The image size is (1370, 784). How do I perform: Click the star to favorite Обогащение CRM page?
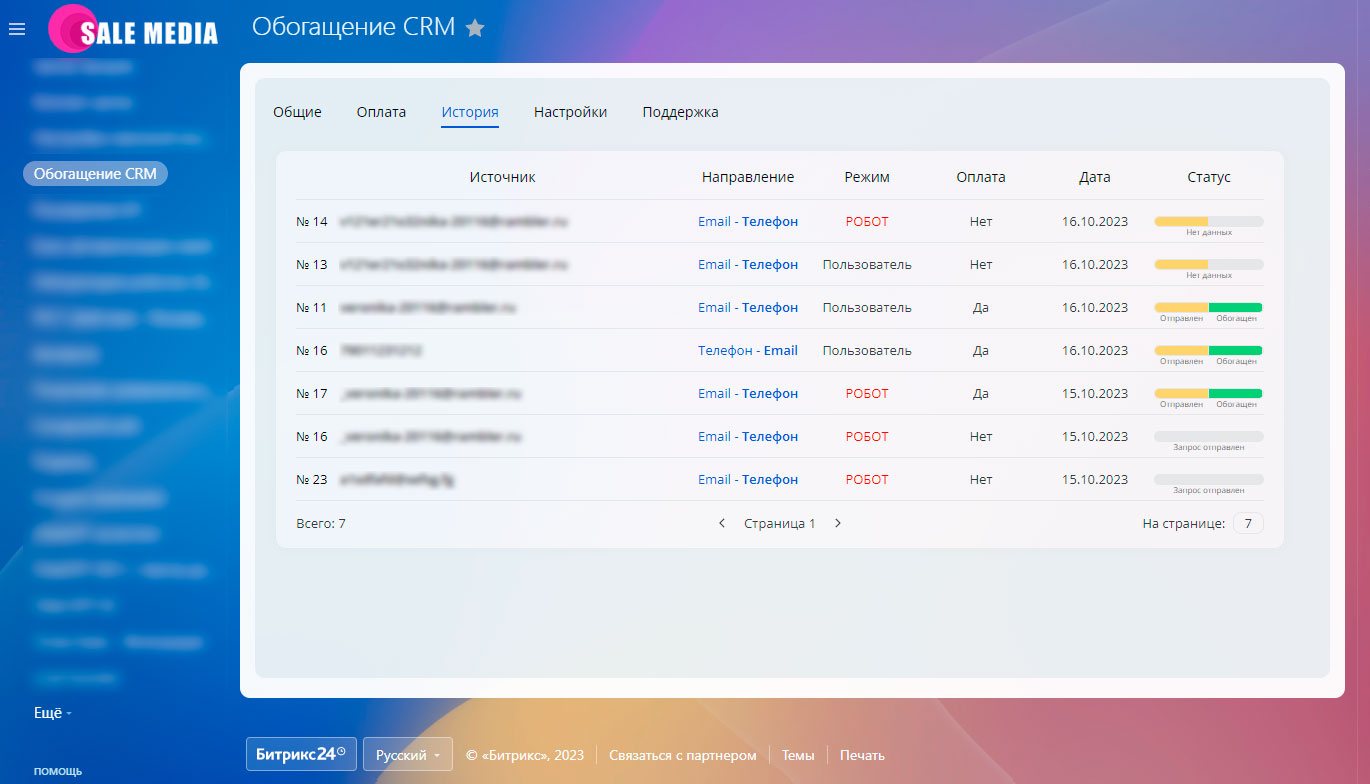[475, 28]
